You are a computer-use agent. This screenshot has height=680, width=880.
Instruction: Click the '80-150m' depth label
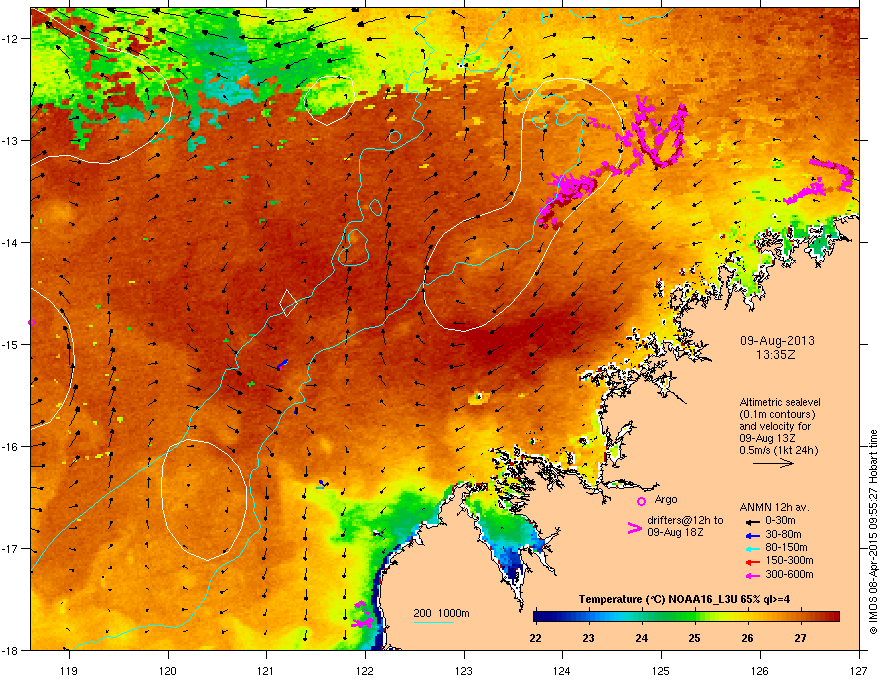click(786, 548)
